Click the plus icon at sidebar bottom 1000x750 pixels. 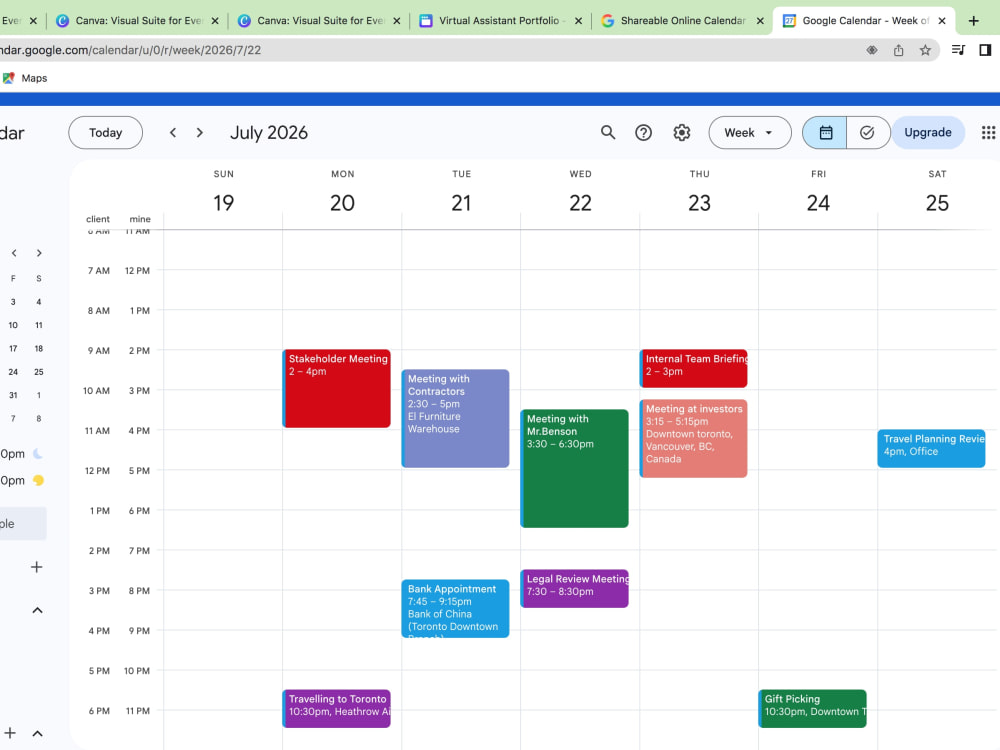(10, 733)
